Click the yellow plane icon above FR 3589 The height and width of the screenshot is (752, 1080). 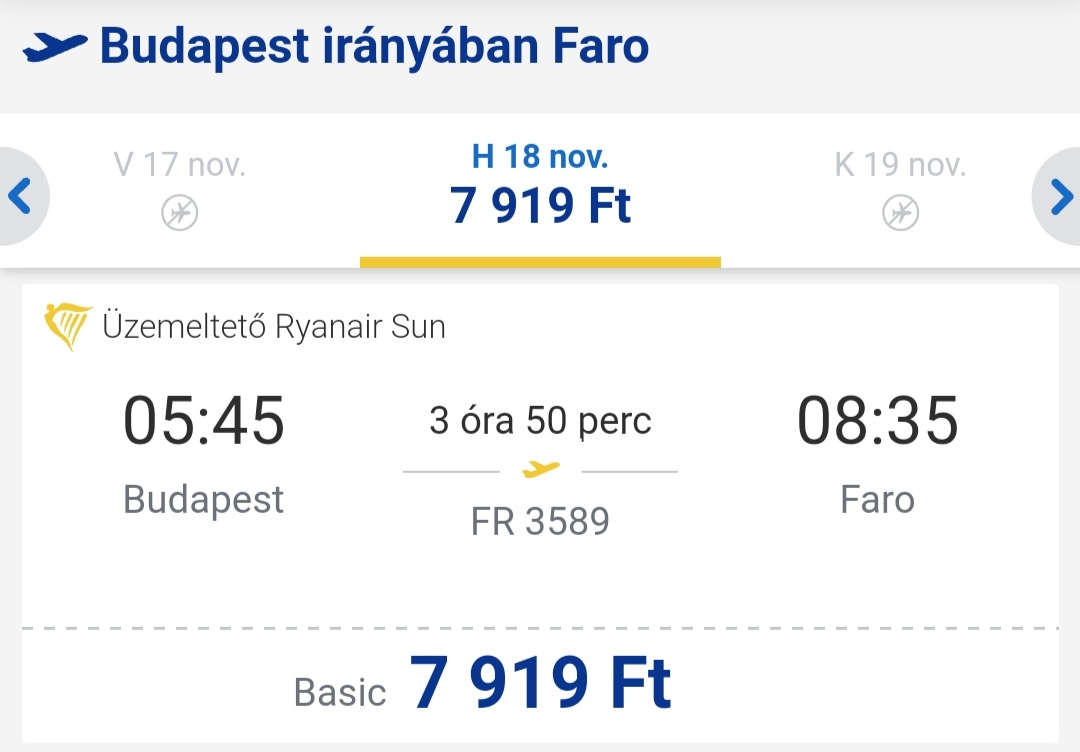coord(541,470)
